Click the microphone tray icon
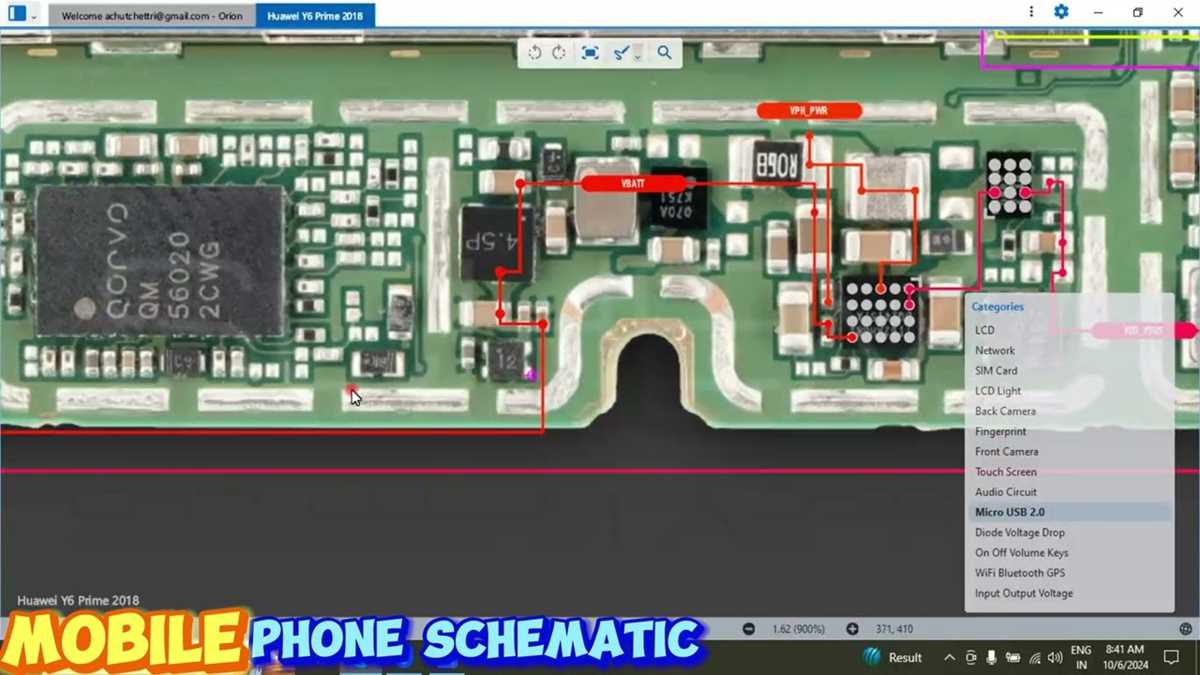 point(991,657)
